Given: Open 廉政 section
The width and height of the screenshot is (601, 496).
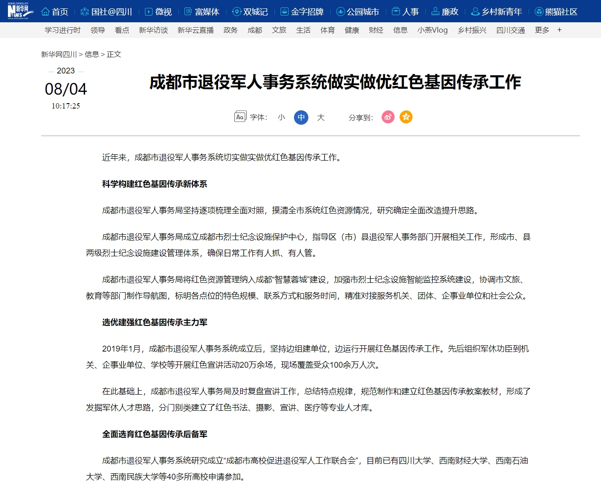Looking at the screenshot, I should [445, 12].
